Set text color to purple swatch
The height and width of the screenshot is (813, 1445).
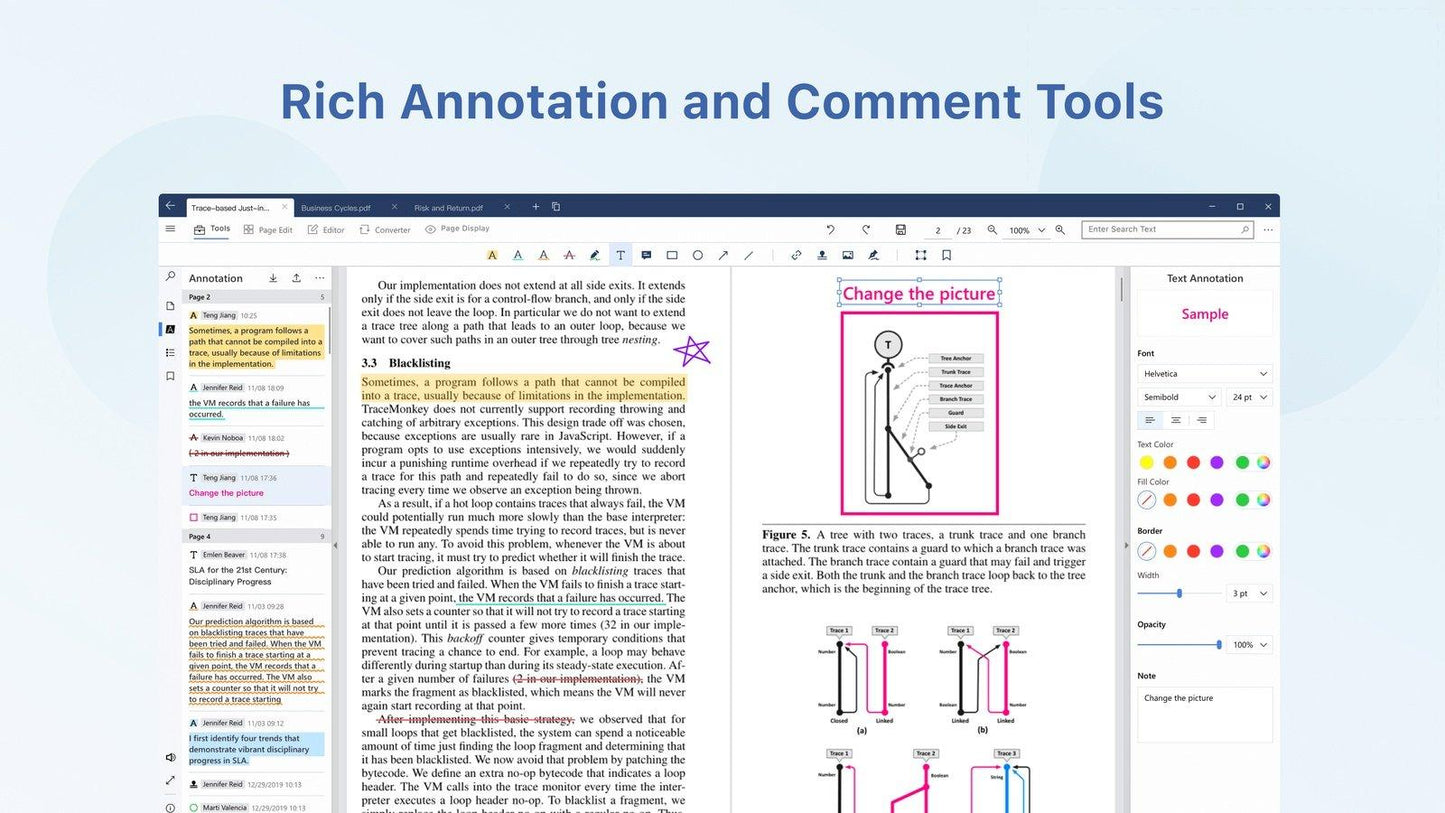(1216, 462)
